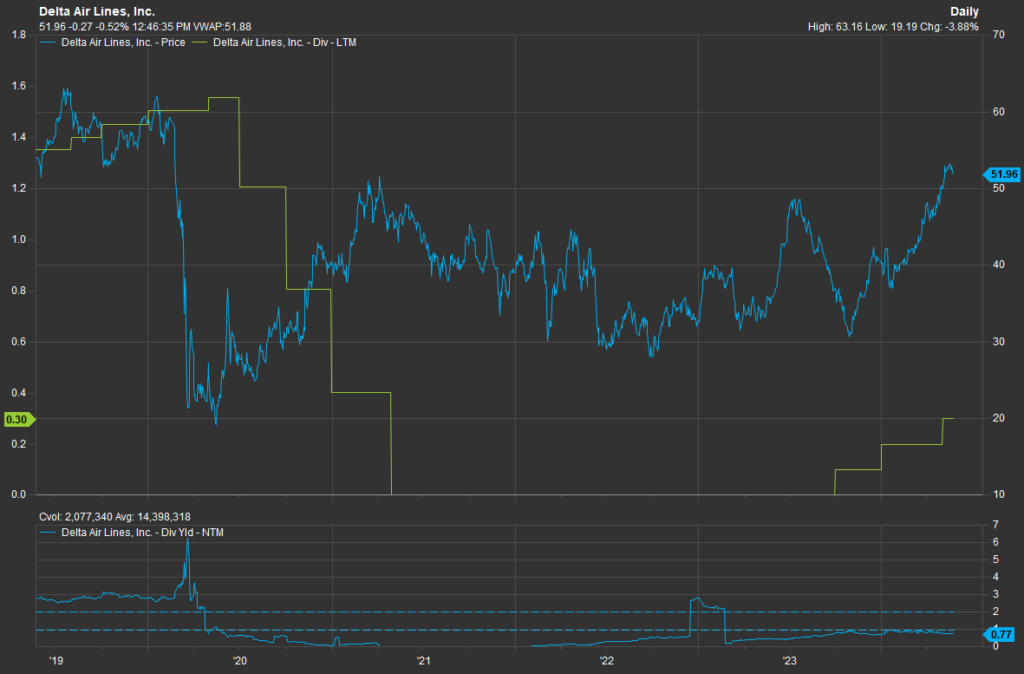Screen dimensions: 1024x674
Task: Click the 50 label on price axis
Action: (999, 189)
